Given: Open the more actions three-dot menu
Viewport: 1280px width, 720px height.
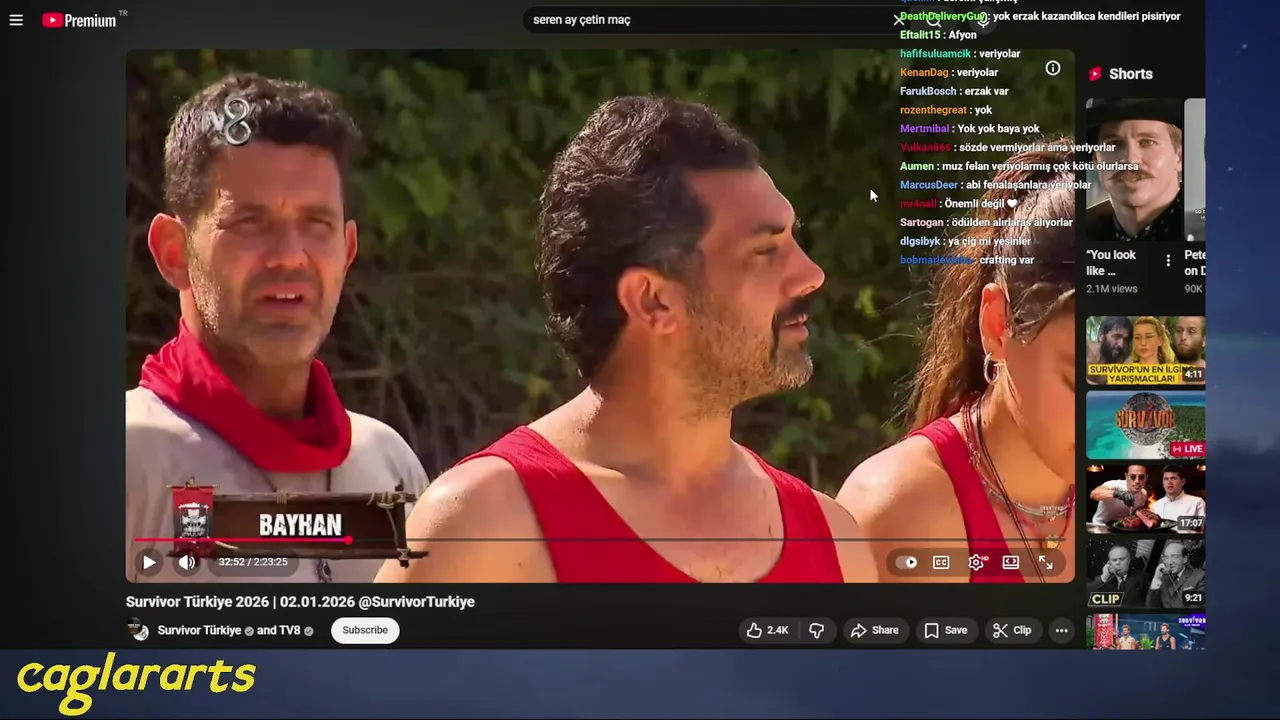Looking at the screenshot, I should pyautogui.click(x=1062, y=630).
